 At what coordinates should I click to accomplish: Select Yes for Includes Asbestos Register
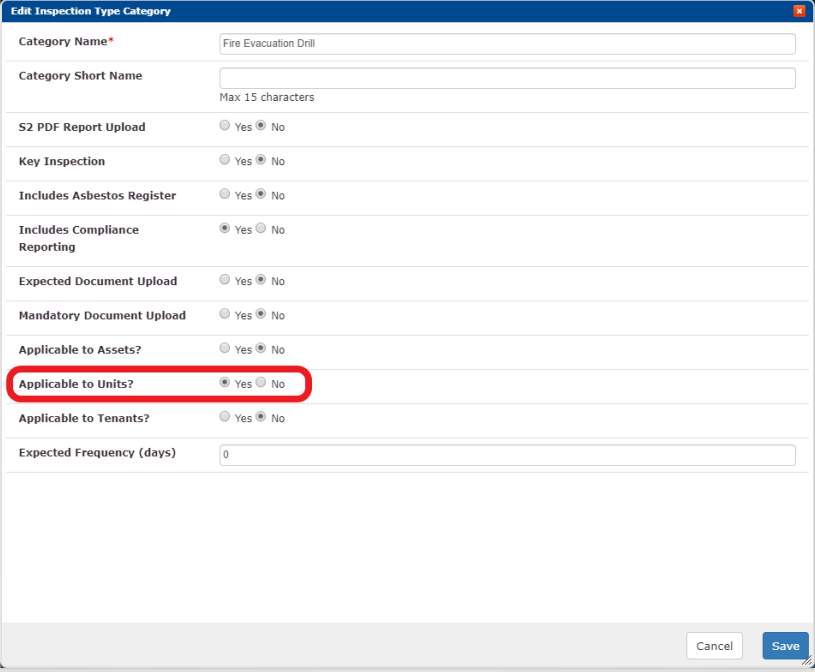click(225, 194)
